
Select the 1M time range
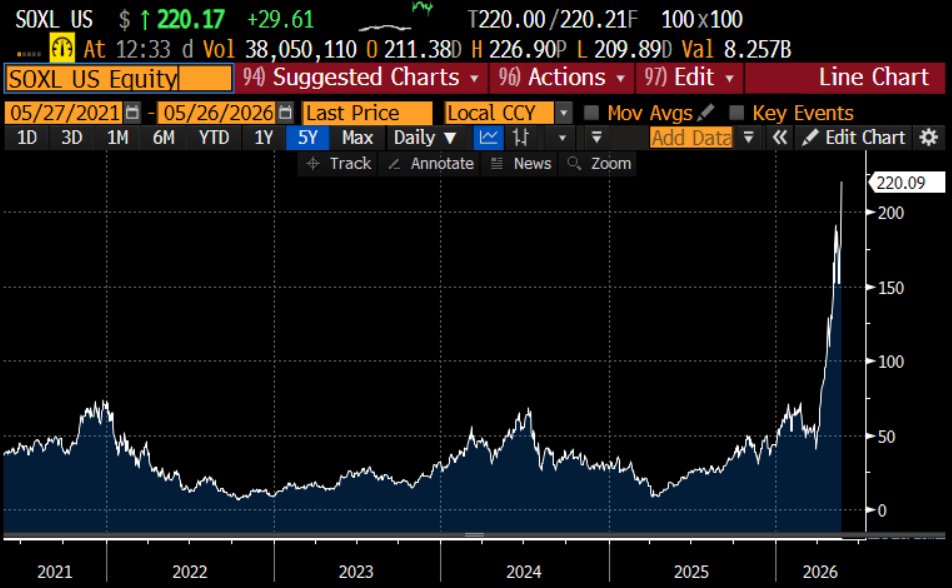pos(117,138)
